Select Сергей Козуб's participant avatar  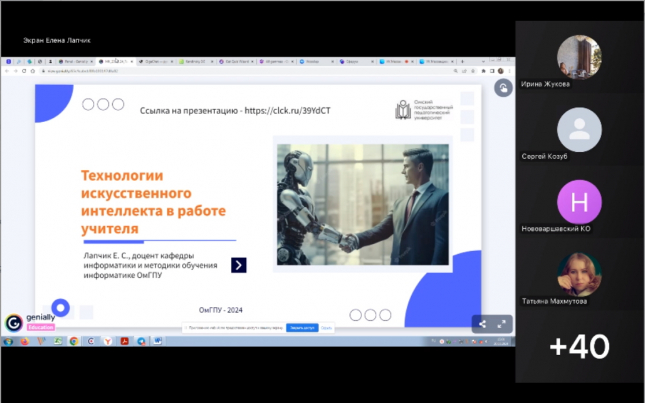579,130
